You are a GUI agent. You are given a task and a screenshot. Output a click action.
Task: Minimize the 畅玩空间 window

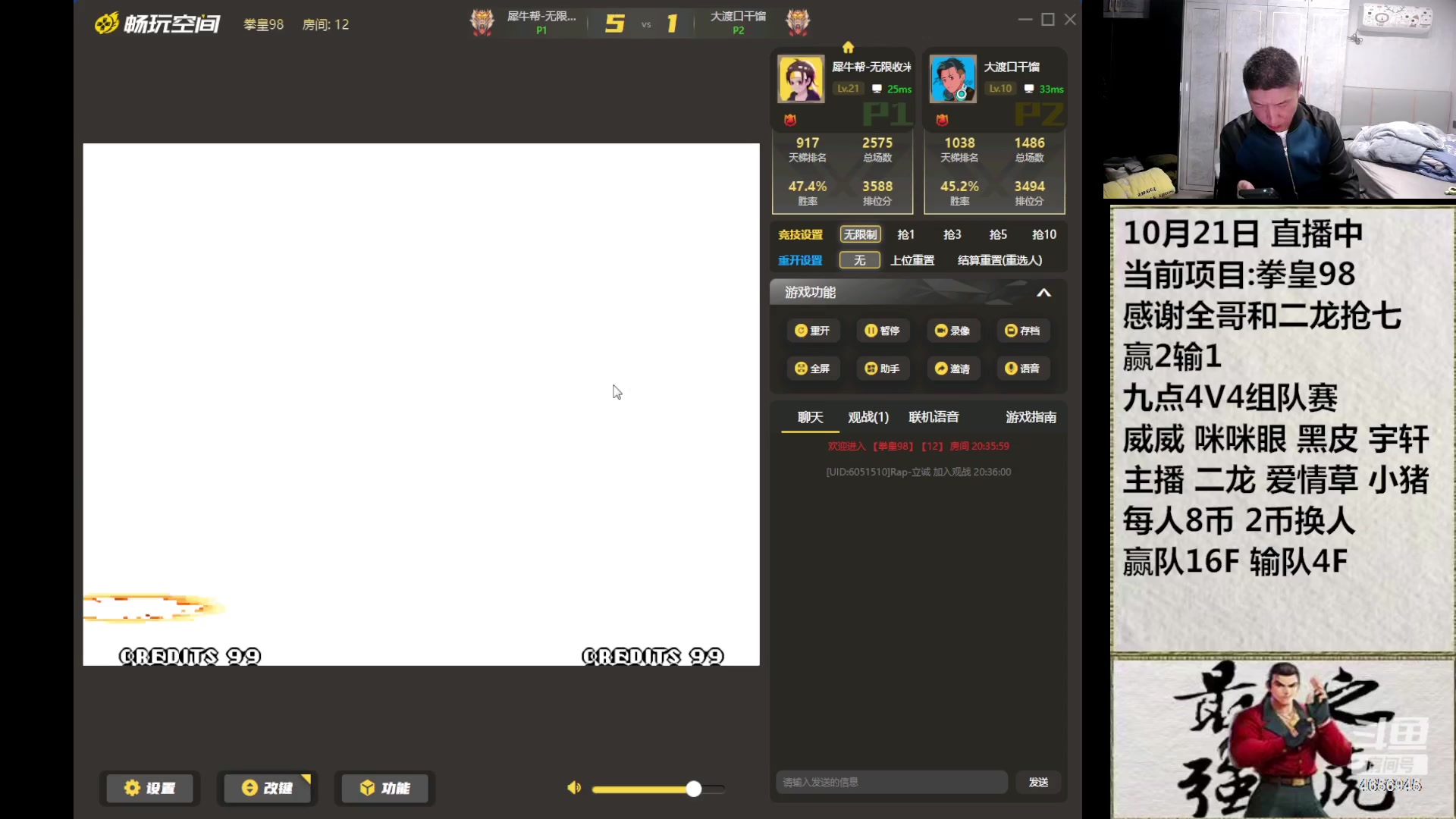pos(1025,20)
